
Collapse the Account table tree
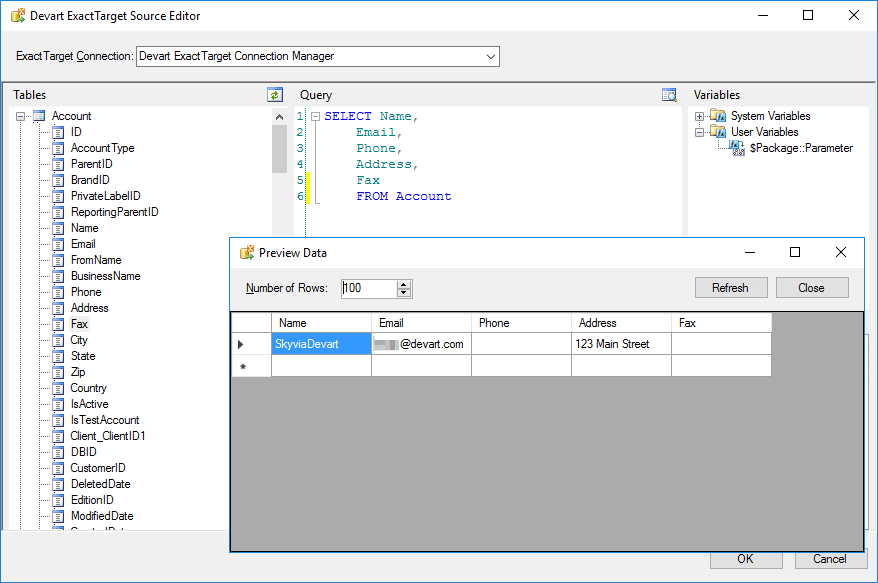pos(22,115)
